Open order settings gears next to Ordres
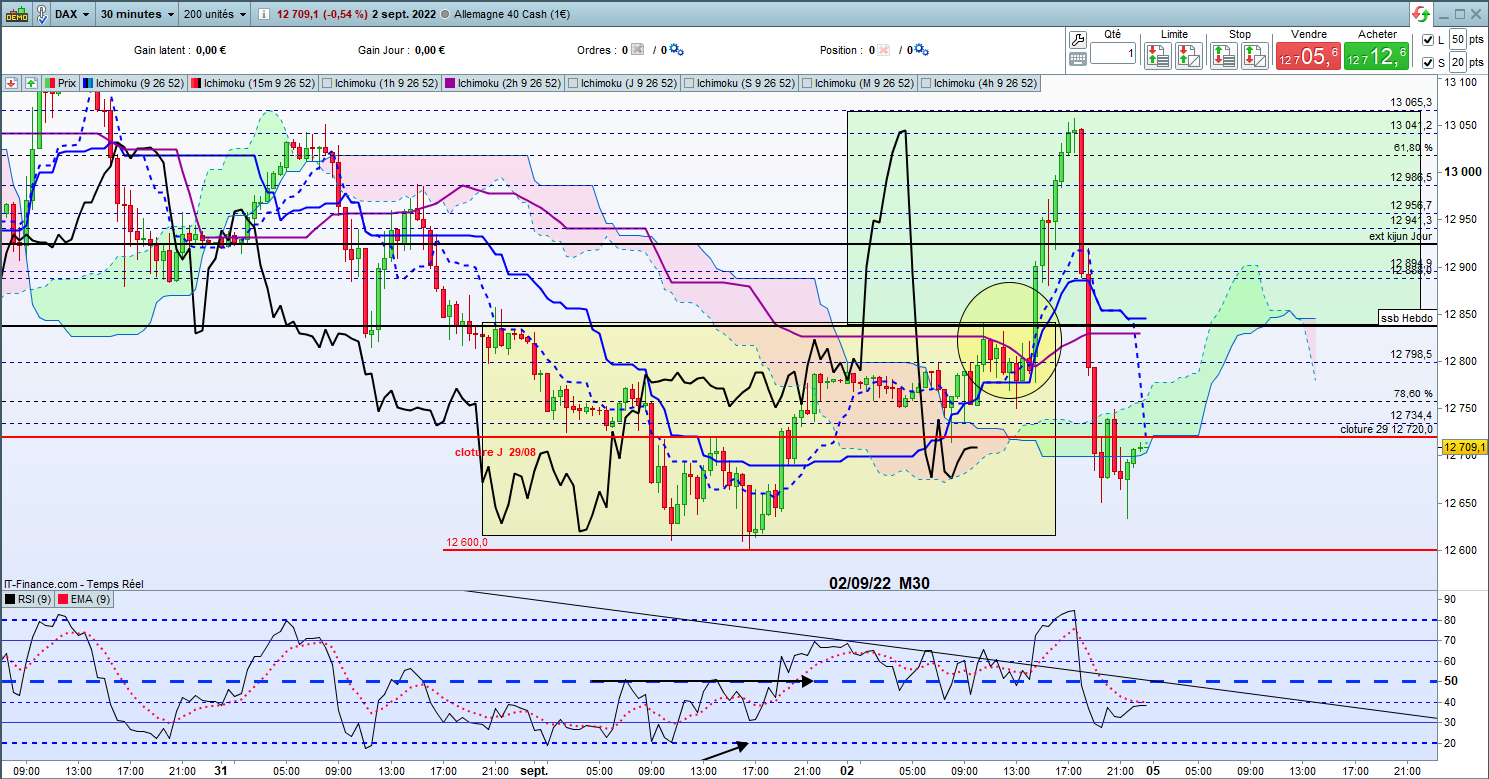 coord(676,50)
